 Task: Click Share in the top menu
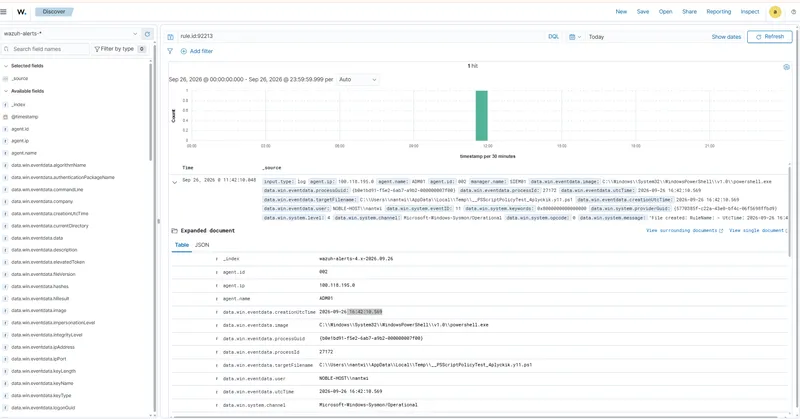[689, 12]
